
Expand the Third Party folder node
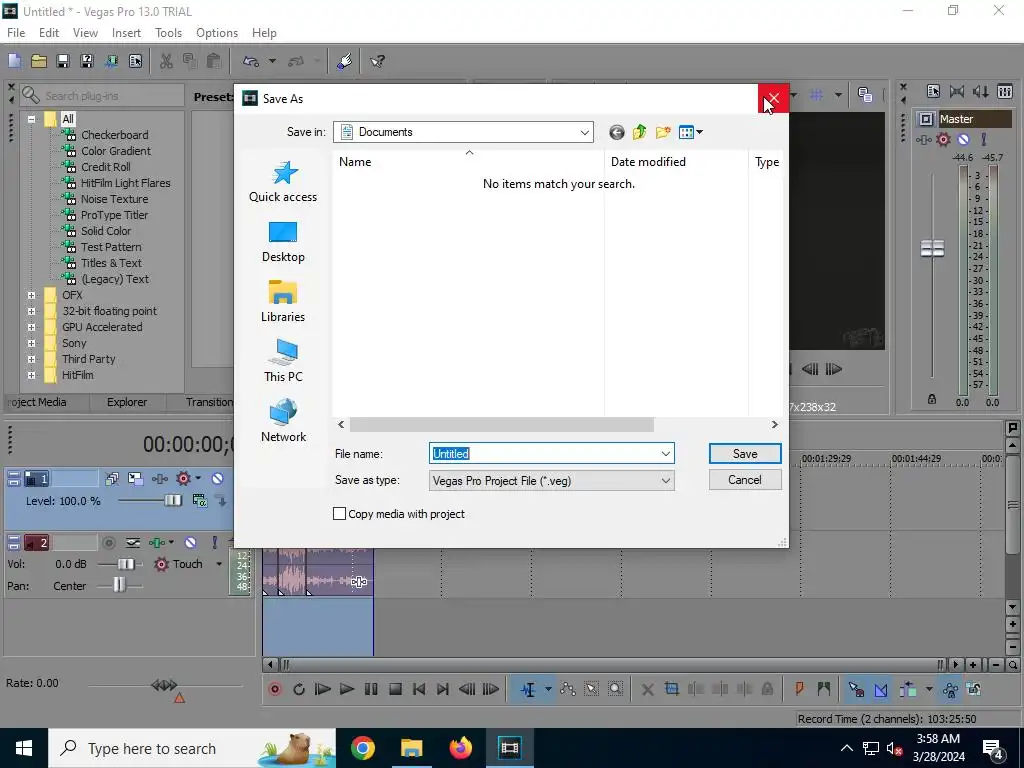click(x=31, y=359)
